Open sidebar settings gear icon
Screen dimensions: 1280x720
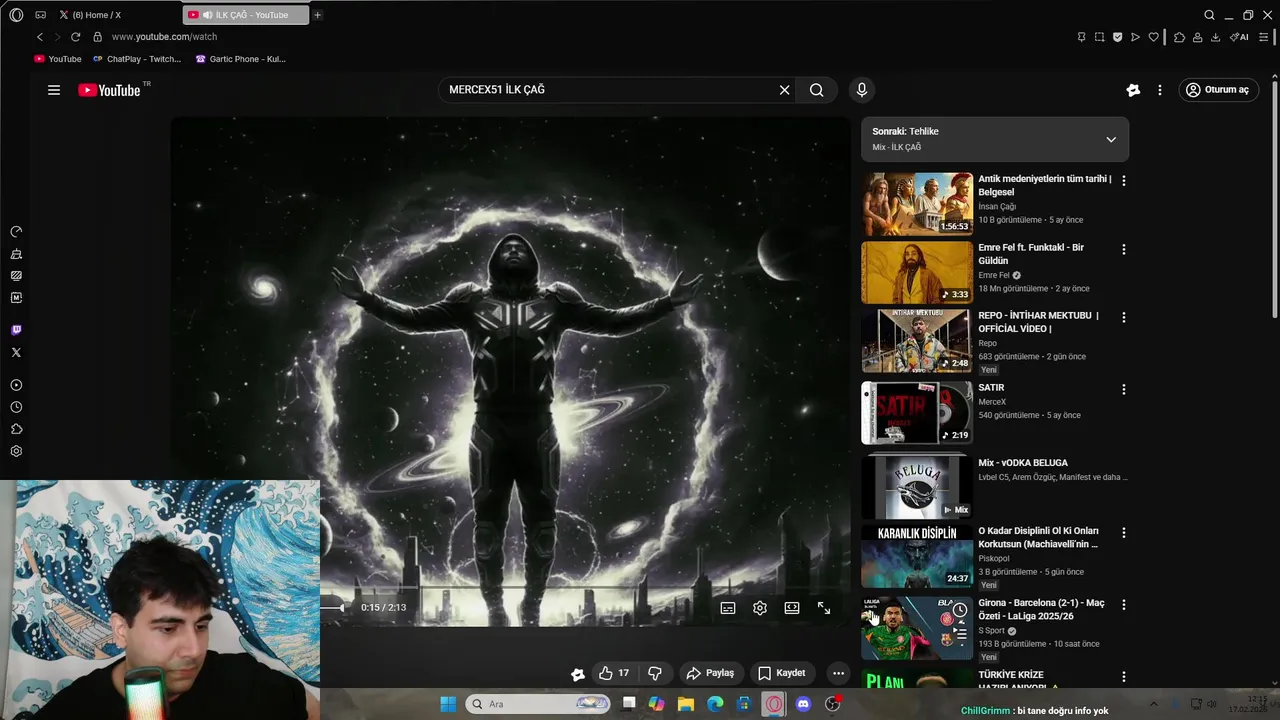pyautogui.click(x=16, y=451)
